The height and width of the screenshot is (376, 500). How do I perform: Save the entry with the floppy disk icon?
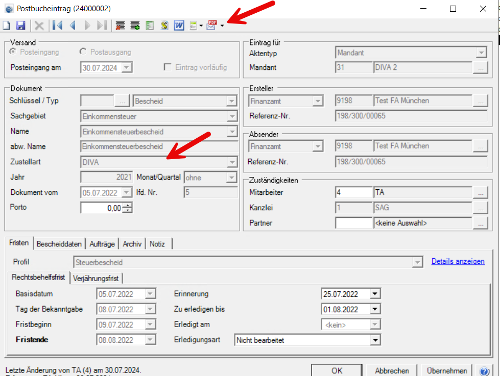click(x=21, y=26)
